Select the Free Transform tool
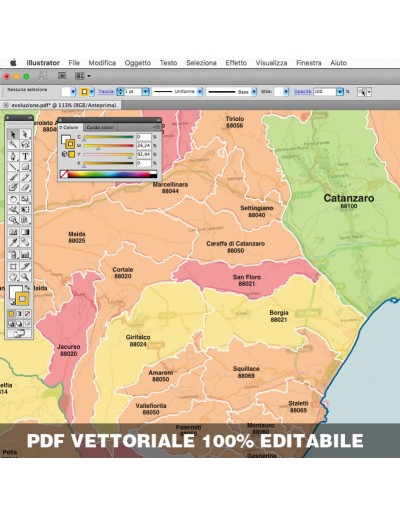The height and width of the screenshot is (517, 400). (25, 209)
